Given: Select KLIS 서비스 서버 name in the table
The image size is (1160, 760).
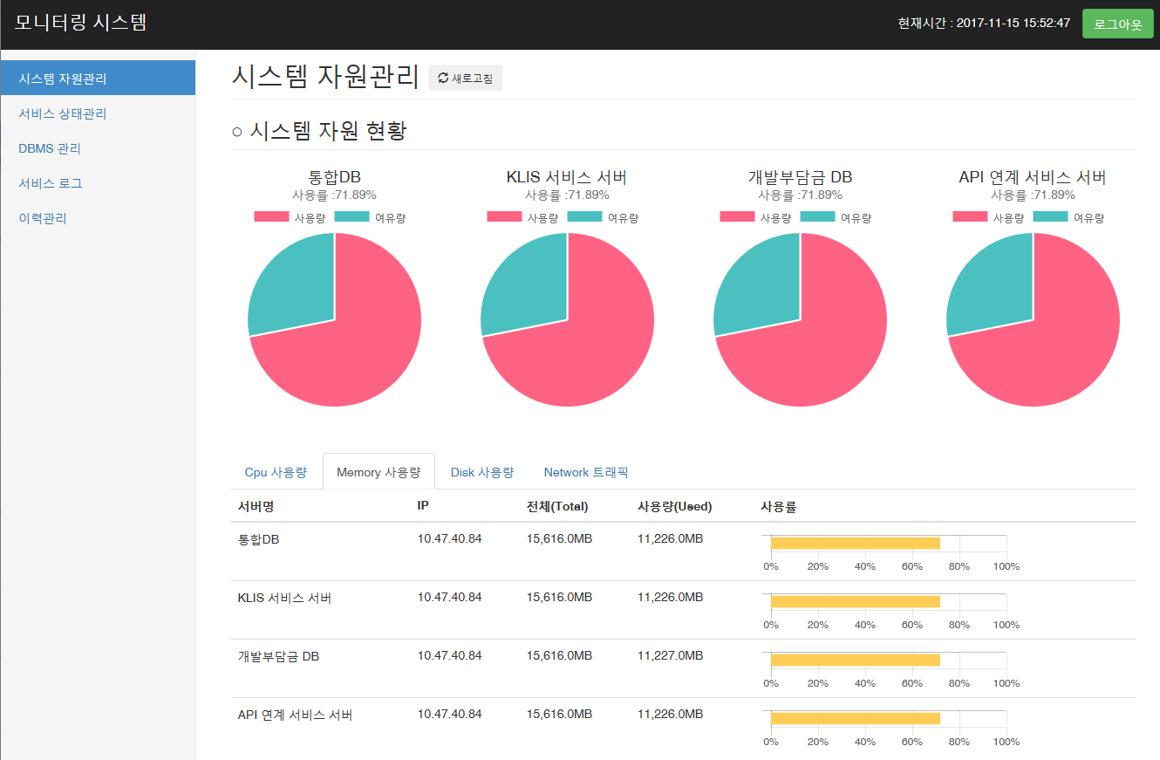Looking at the screenshot, I should point(285,598).
